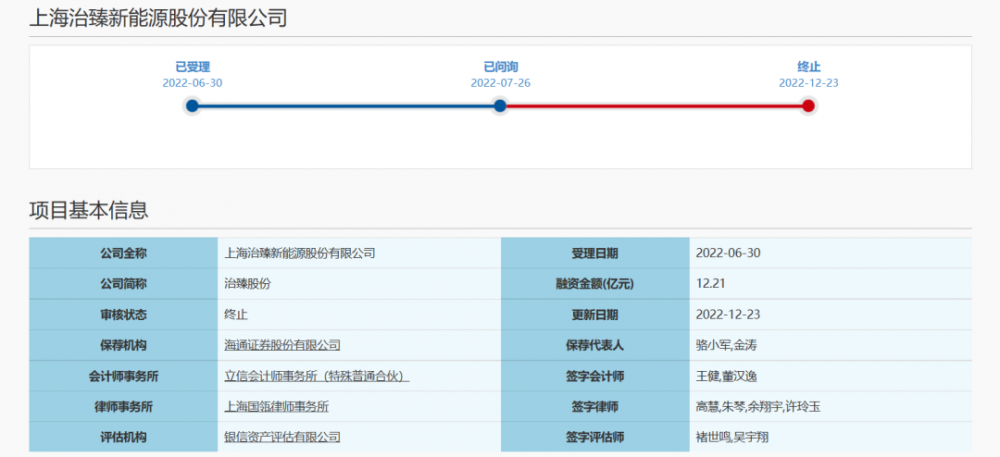Select the 已问询 stage label
The image size is (1000, 457).
(x=500, y=67)
